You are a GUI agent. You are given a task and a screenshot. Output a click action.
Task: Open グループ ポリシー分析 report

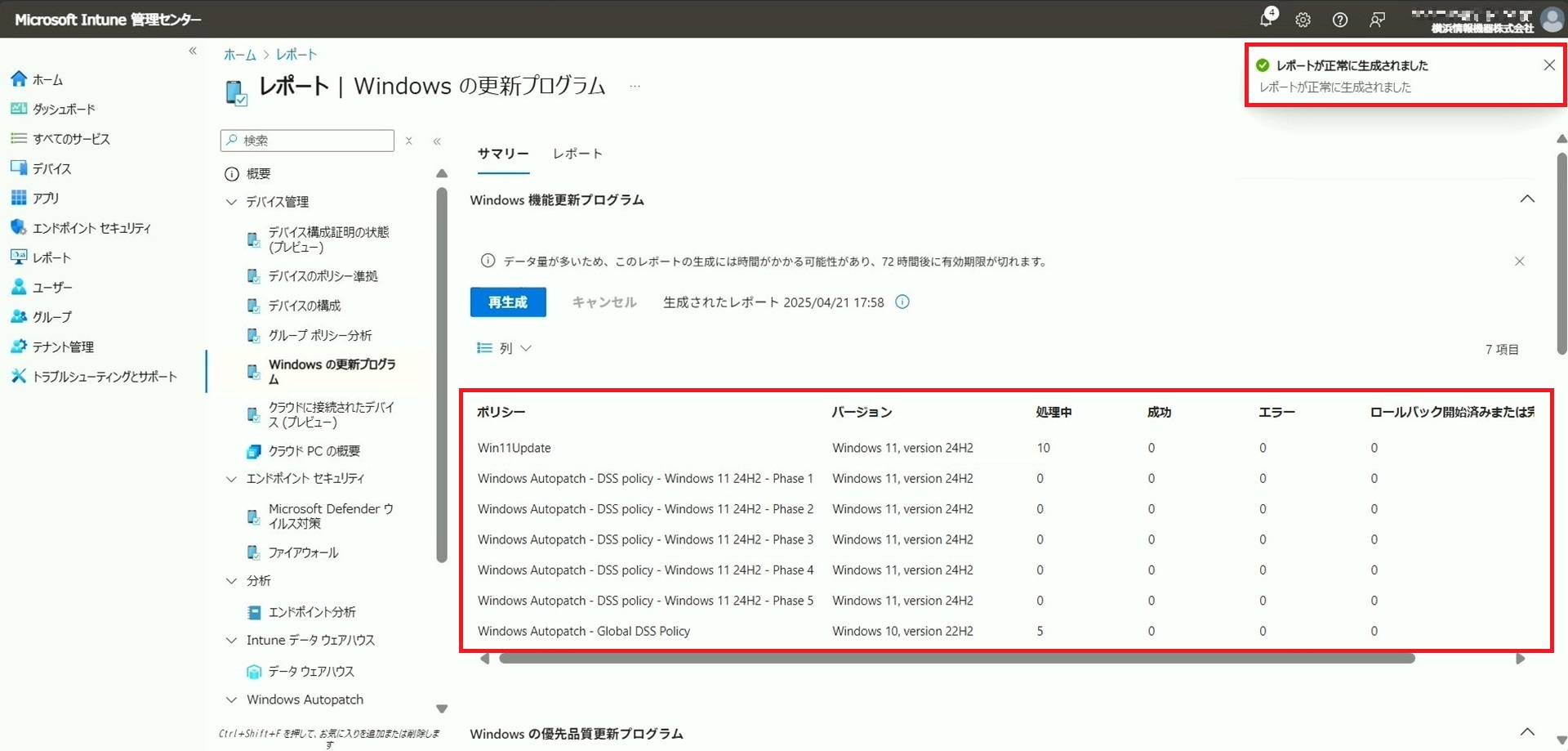point(319,335)
